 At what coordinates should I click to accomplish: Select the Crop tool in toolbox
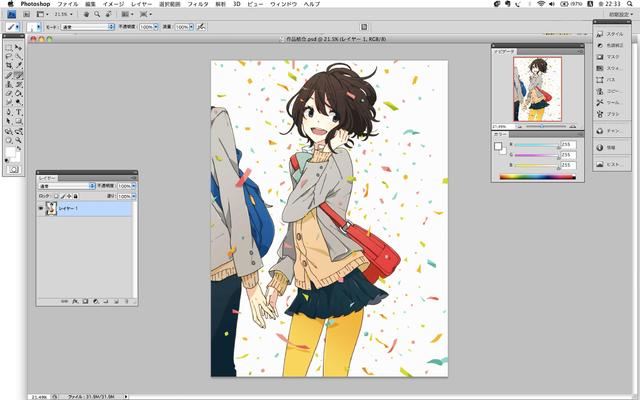point(8,65)
